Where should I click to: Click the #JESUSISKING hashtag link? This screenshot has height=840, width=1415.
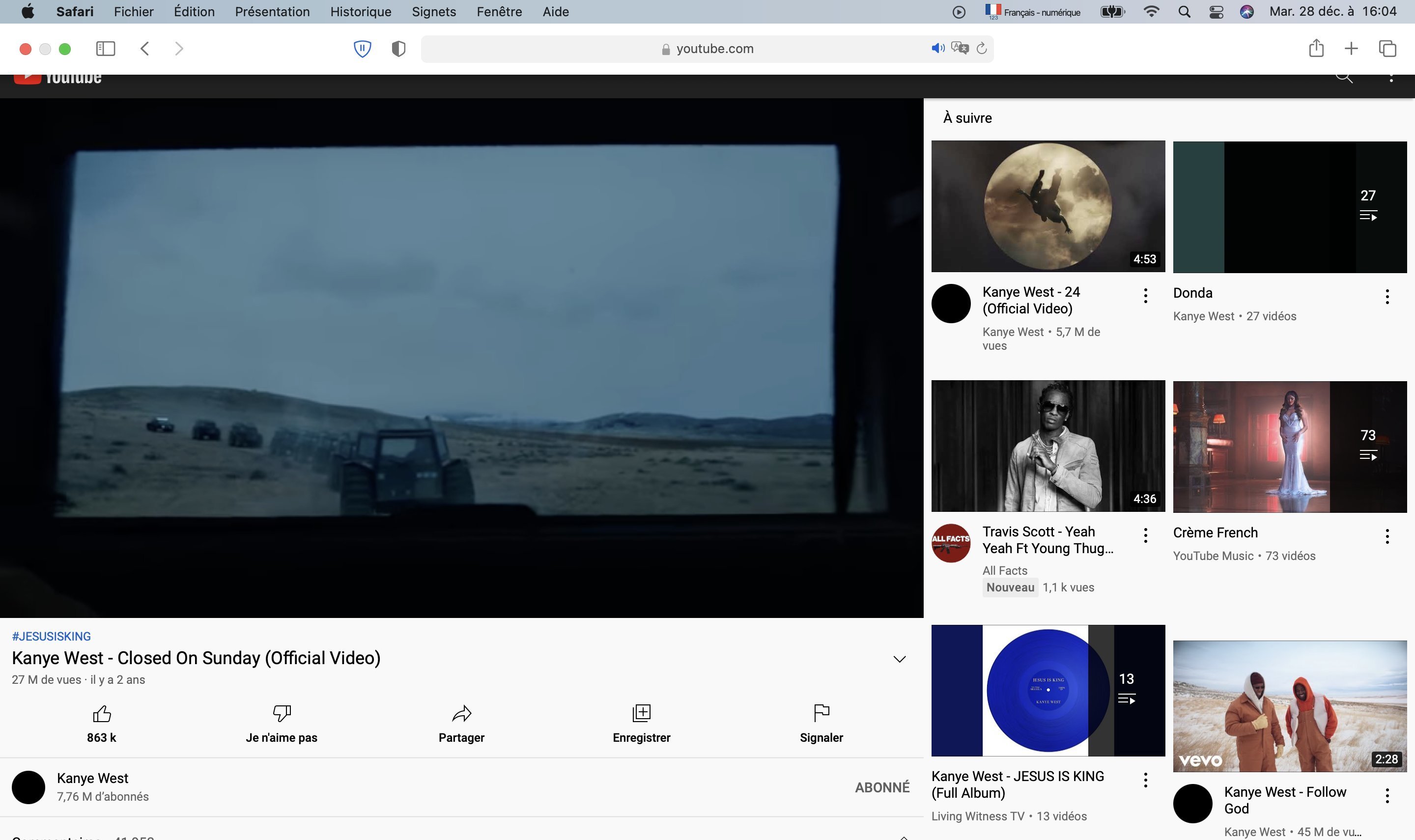point(51,636)
